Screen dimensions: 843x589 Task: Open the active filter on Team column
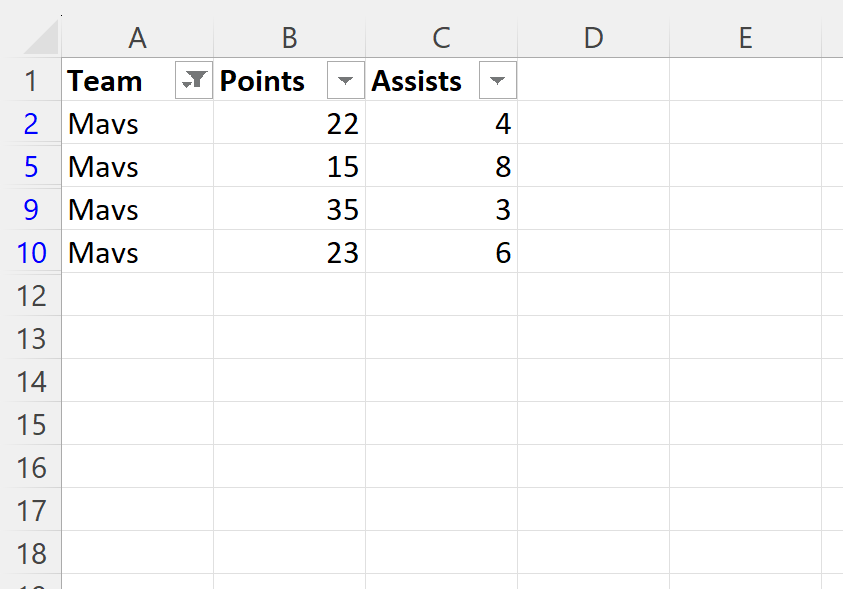194,80
